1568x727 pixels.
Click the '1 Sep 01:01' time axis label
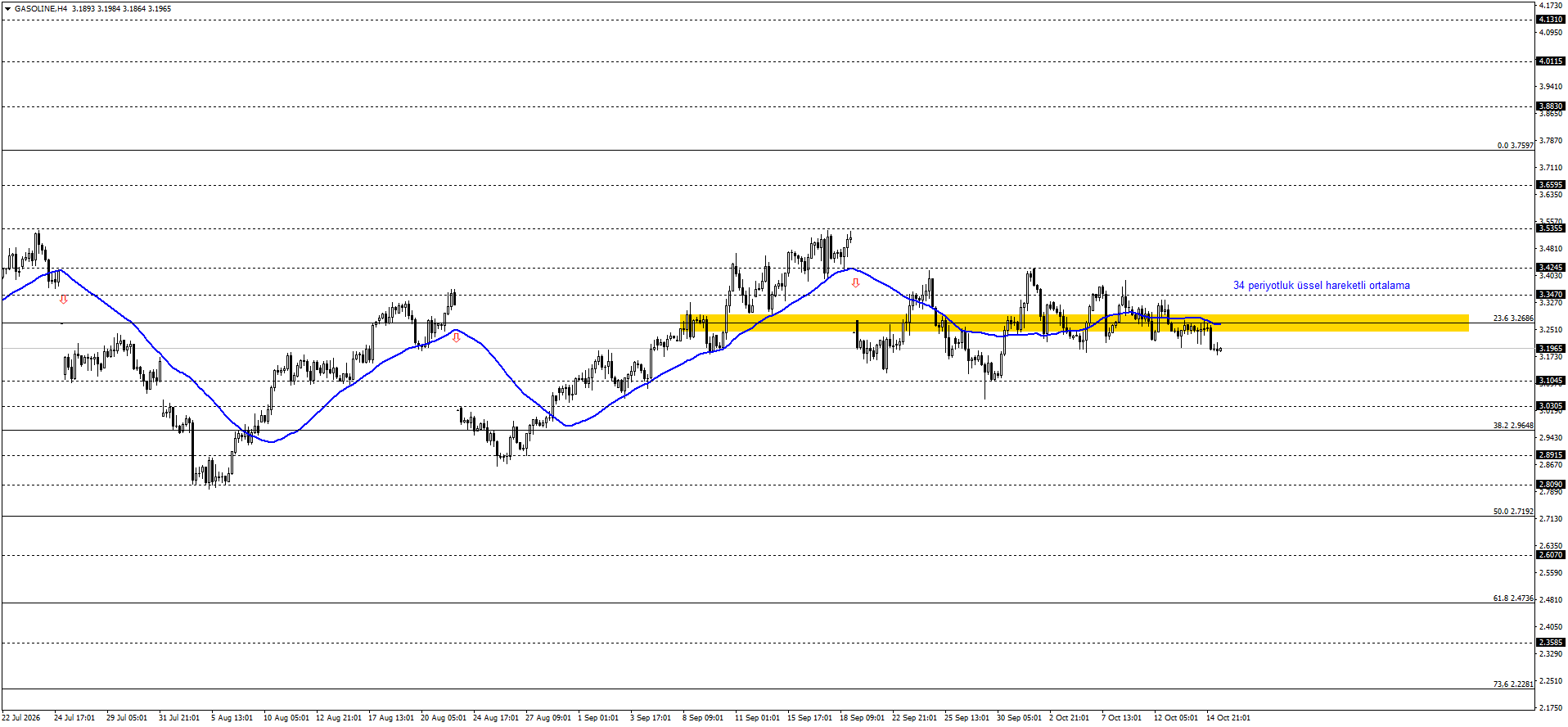pos(598,718)
